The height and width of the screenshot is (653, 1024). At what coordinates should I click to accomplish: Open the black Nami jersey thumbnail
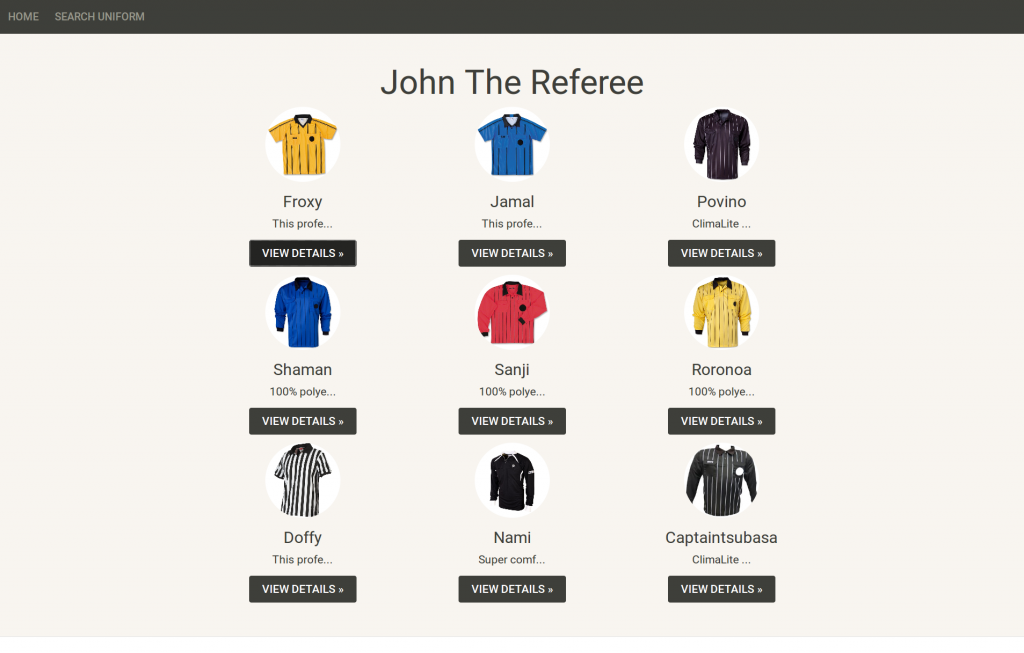(512, 480)
